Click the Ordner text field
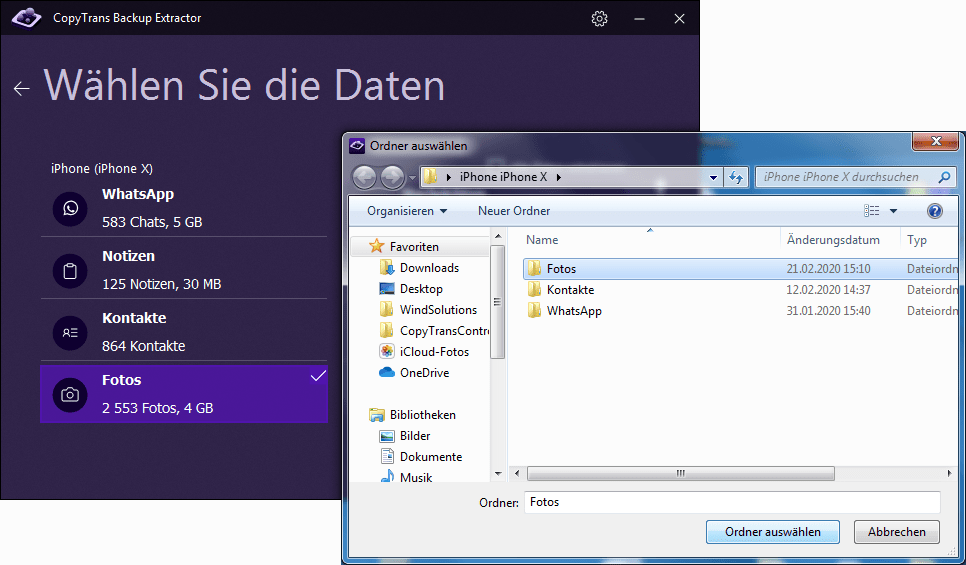Viewport: 966px width, 565px height. click(732, 502)
